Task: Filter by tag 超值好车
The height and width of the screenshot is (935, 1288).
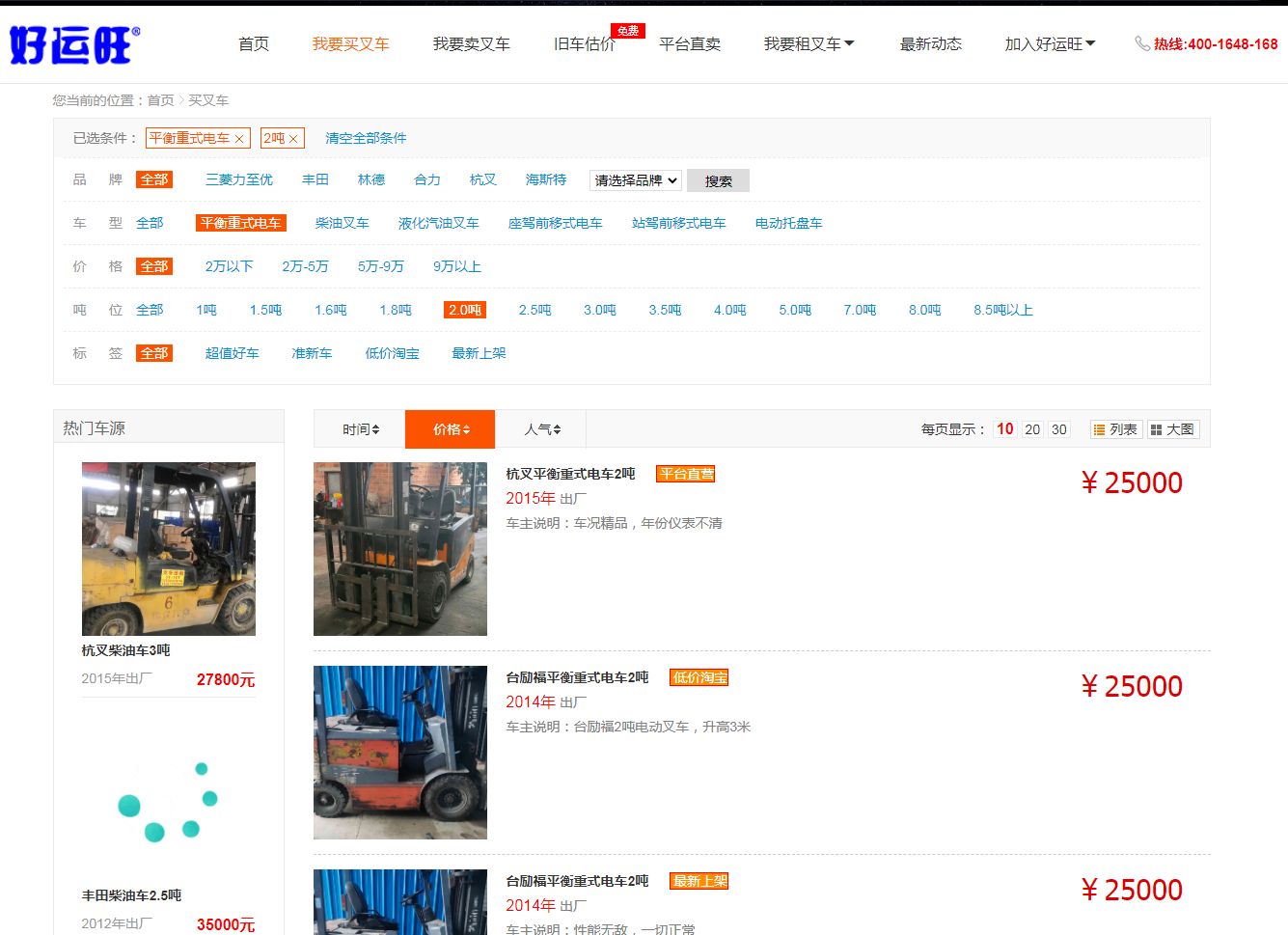Action: [x=233, y=353]
